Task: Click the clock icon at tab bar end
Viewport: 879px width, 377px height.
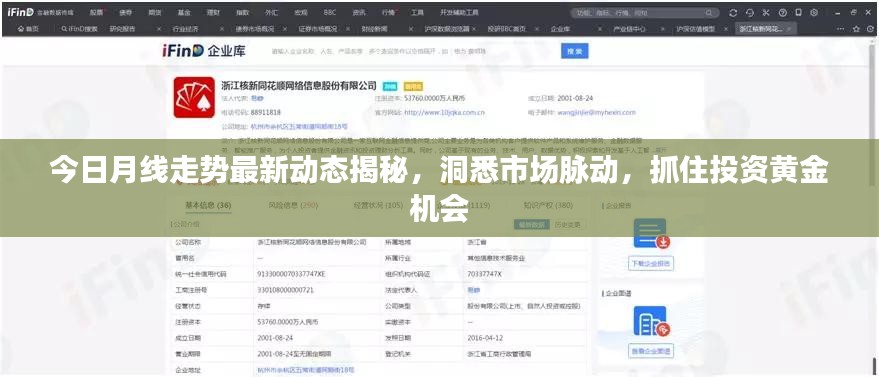Action: 871,29
